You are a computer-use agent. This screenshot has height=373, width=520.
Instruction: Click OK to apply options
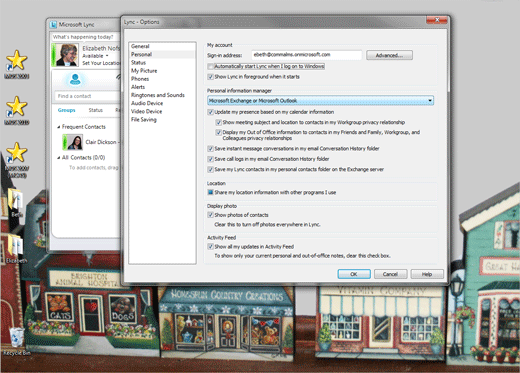354,274
